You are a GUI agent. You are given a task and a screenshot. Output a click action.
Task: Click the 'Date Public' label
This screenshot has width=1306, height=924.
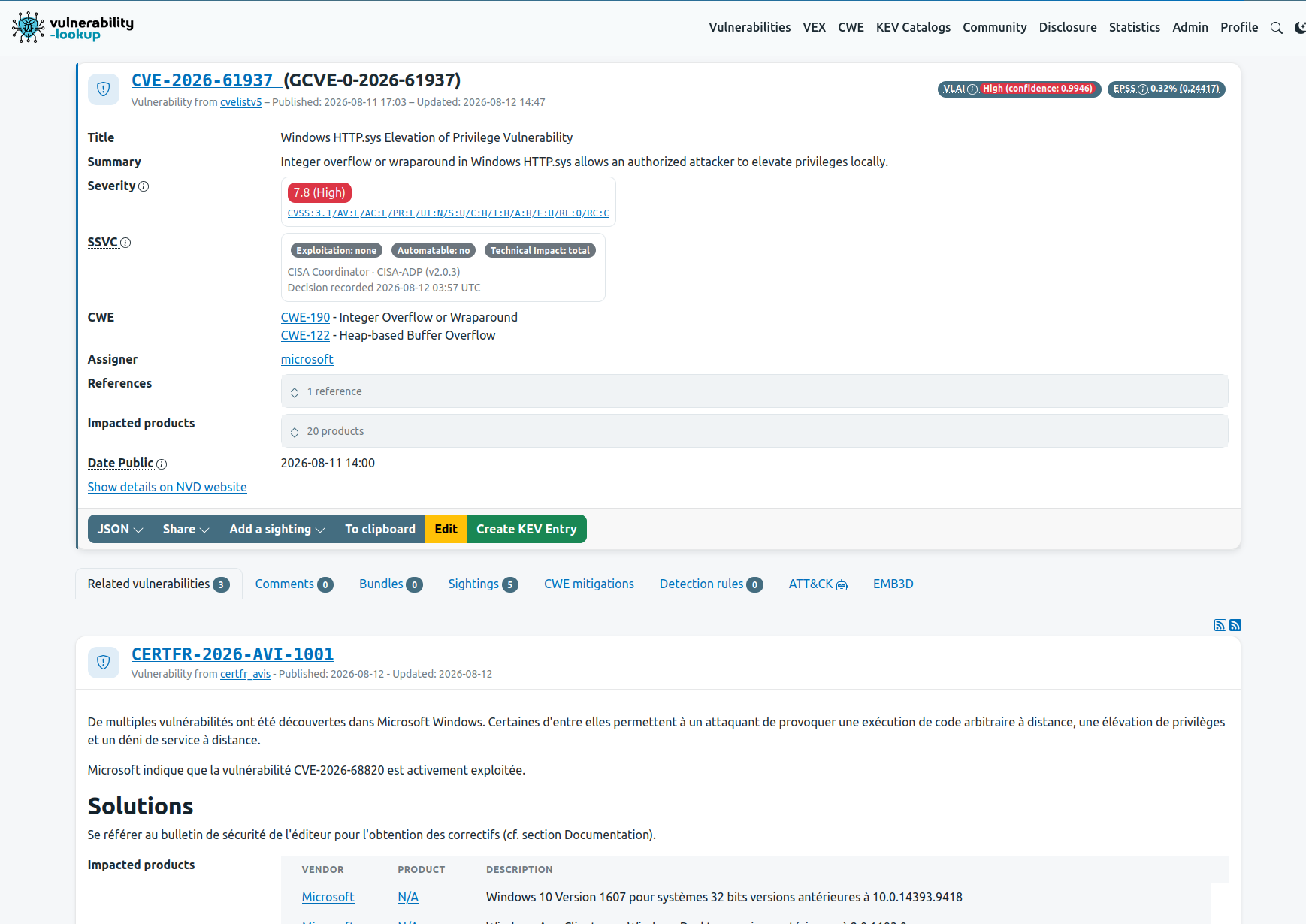[x=121, y=463]
